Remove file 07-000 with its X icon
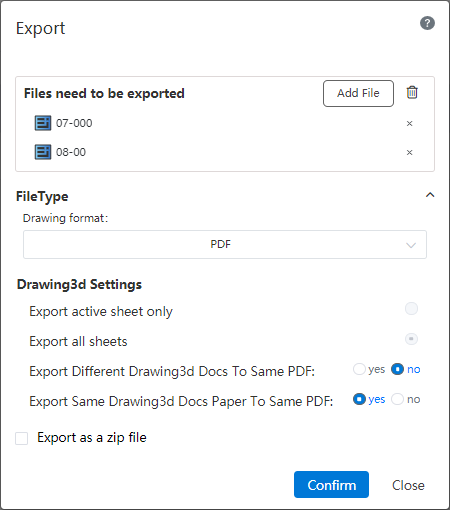The height and width of the screenshot is (510, 450). tap(410, 124)
